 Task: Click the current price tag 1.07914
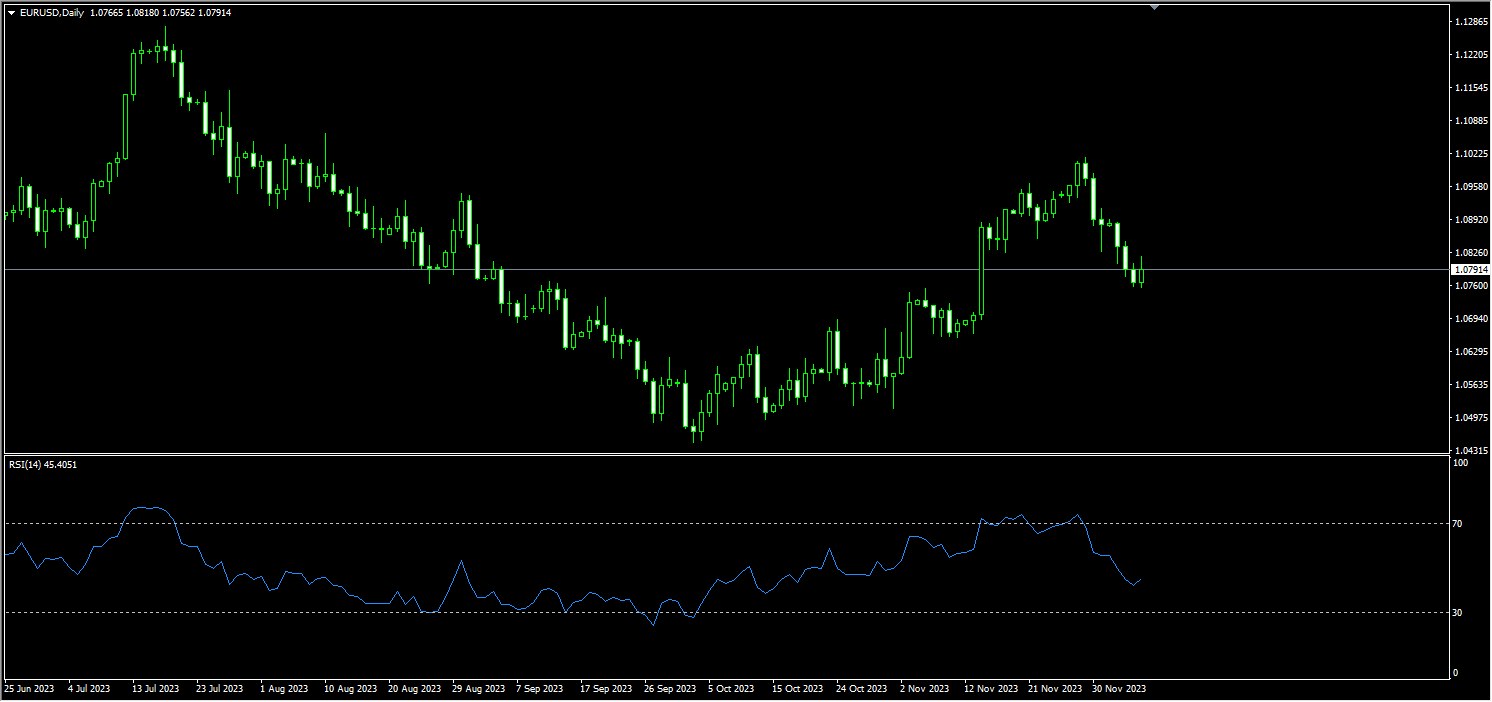point(1471,270)
